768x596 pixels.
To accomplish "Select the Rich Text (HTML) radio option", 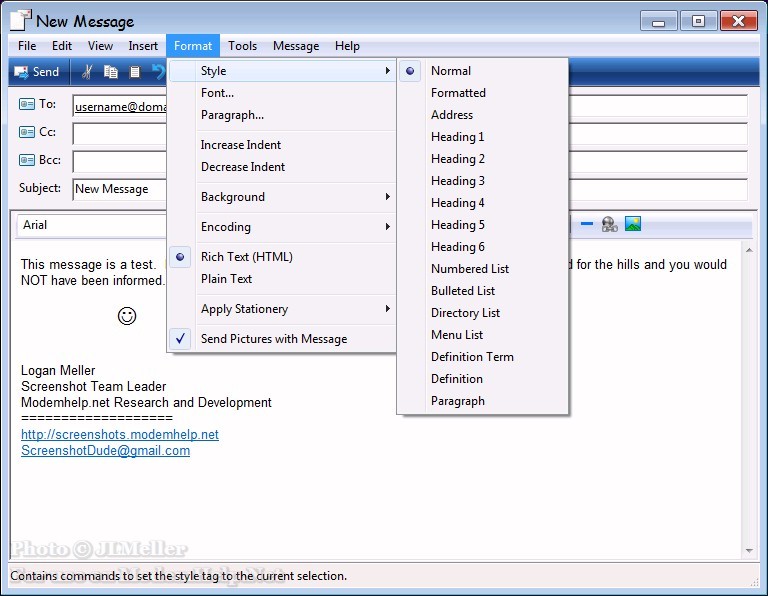I will tap(246, 257).
